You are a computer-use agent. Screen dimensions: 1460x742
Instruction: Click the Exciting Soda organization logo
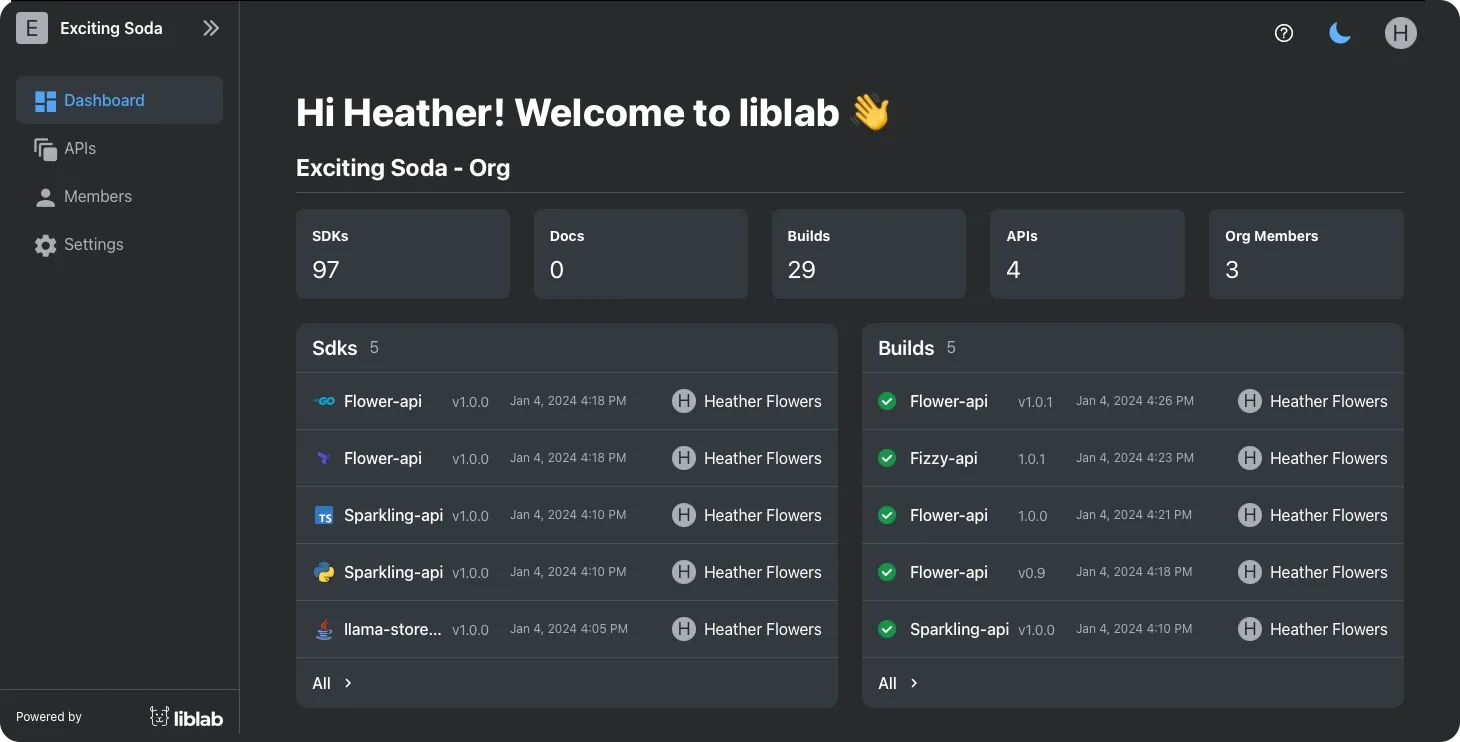click(32, 28)
